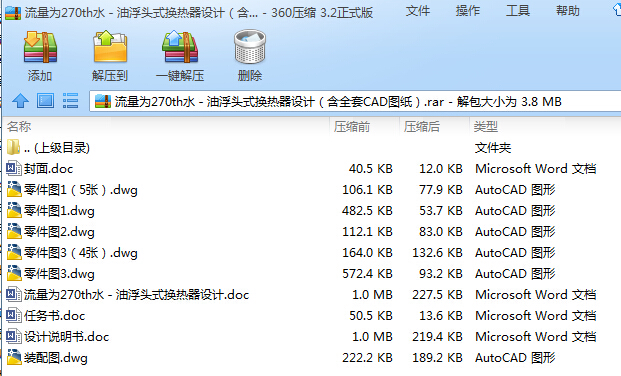This screenshot has width=621, height=376.
Task: Click the 219.4 KB compressed size value
Action: (x=437, y=337)
